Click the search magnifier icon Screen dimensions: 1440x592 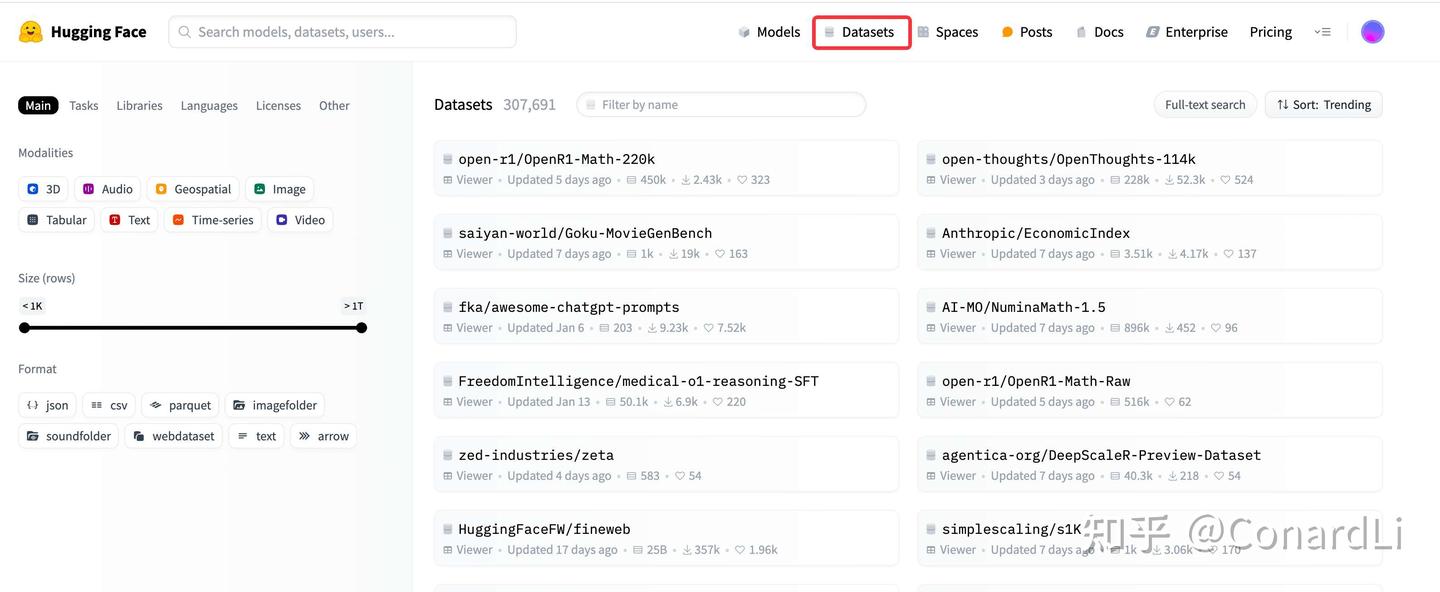[x=185, y=32]
